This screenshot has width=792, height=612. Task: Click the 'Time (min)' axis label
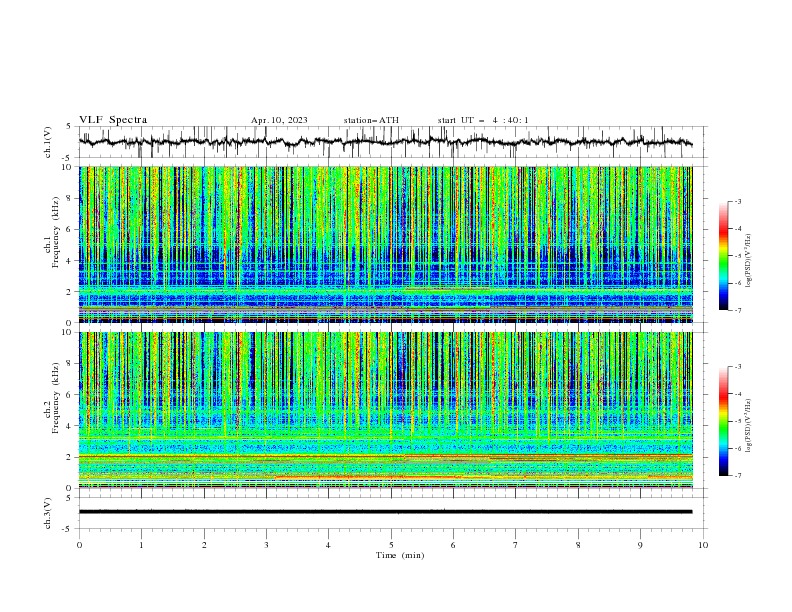[400, 555]
